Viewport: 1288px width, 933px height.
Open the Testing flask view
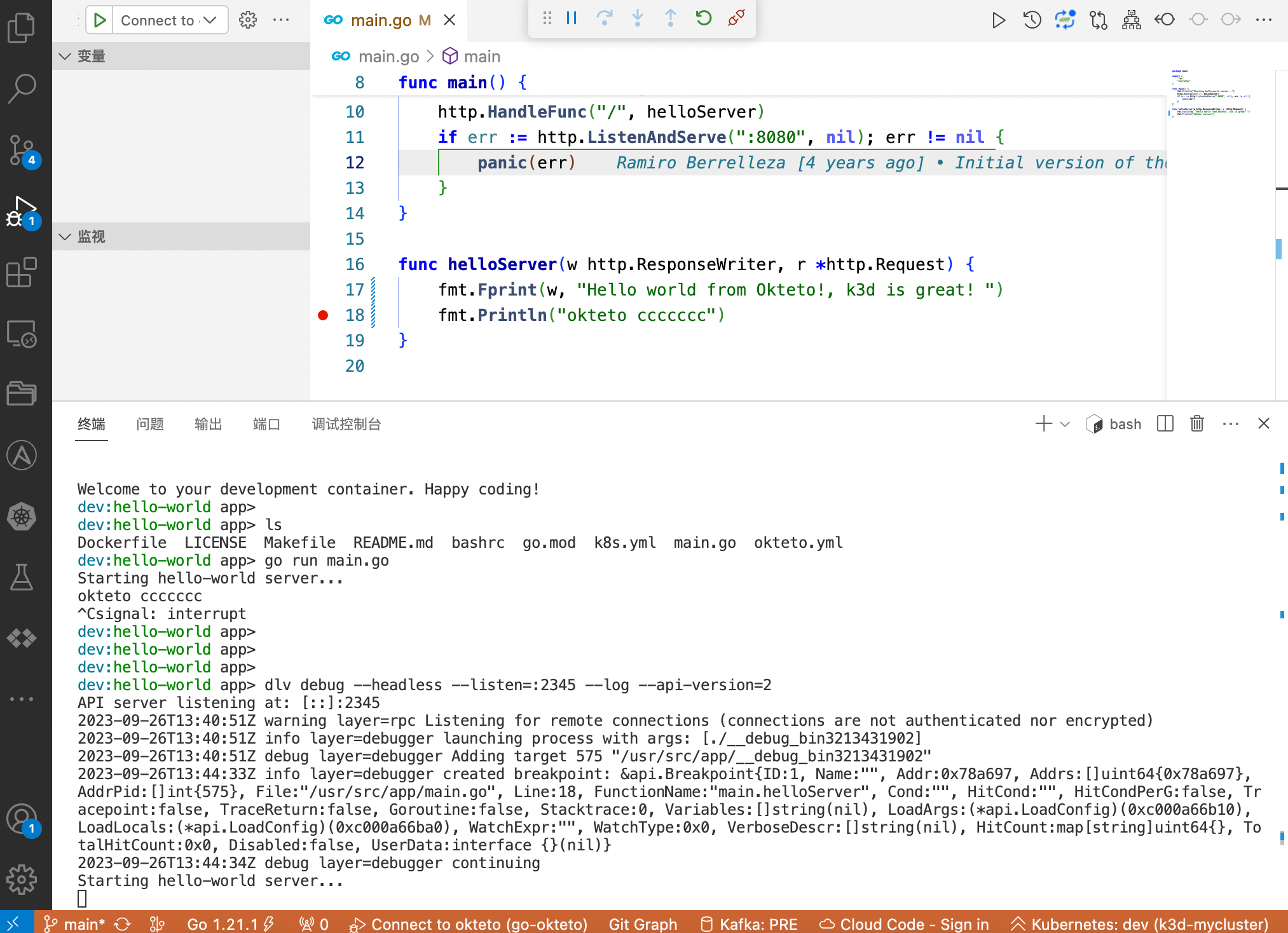click(22, 577)
